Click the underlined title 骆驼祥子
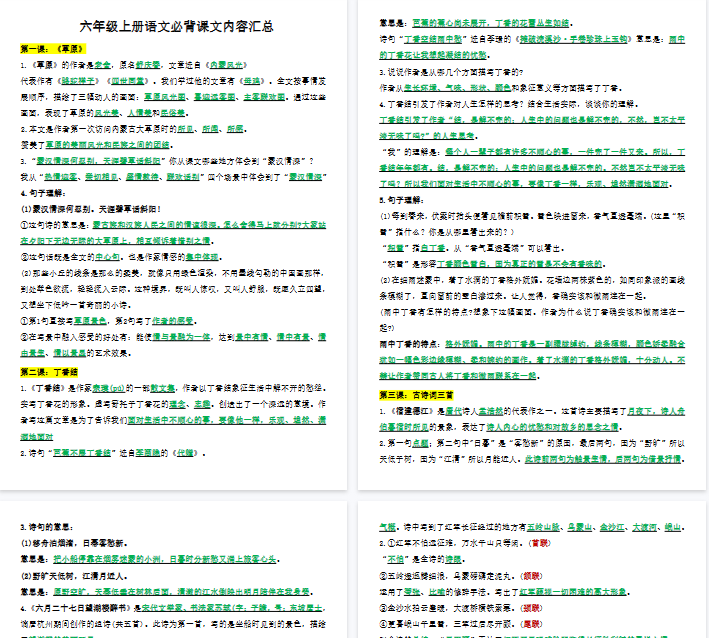Screen dimensions: 709x638 click(78, 81)
